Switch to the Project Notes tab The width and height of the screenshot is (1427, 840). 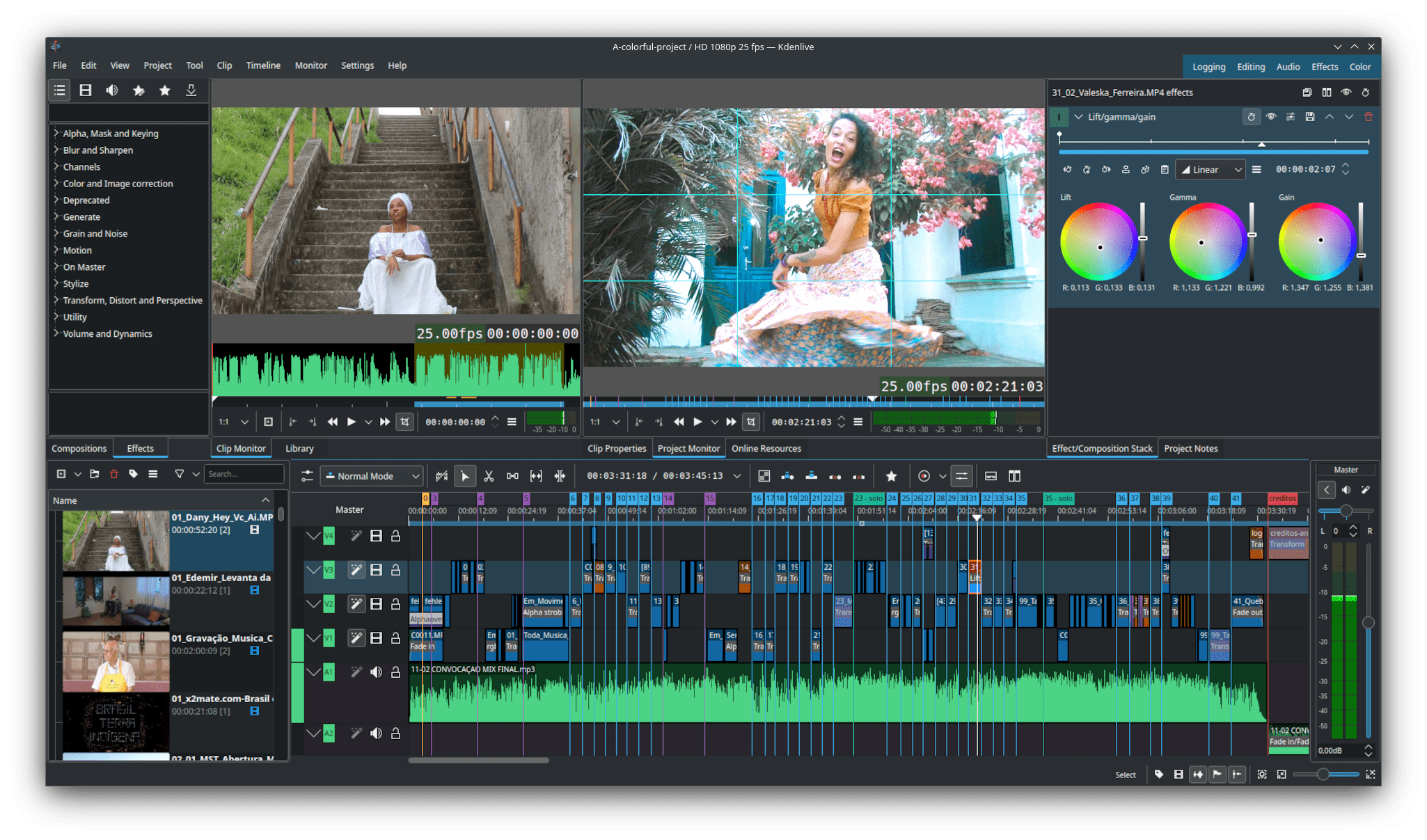[x=1190, y=448]
